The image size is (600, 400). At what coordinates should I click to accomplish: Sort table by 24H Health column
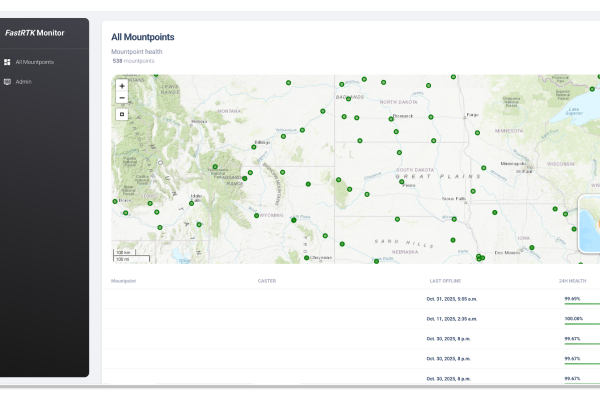point(573,281)
